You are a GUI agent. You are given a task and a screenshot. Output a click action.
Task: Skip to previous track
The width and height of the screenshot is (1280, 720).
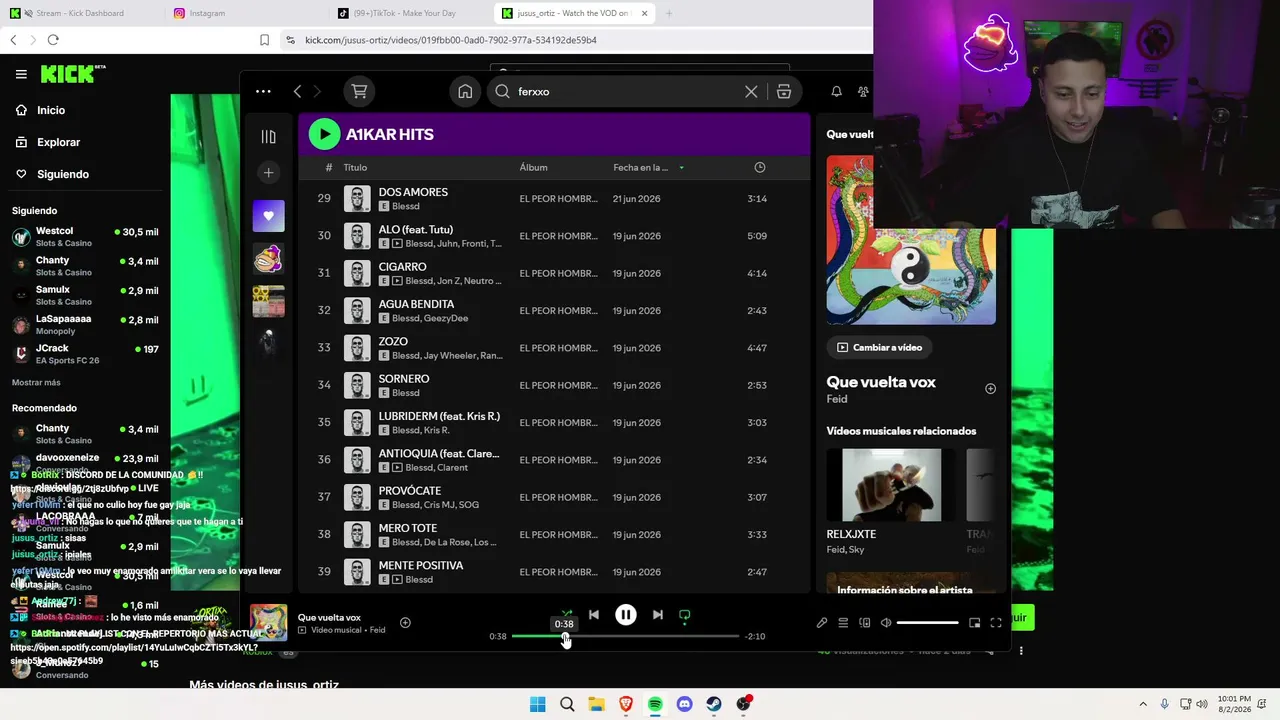click(x=593, y=615)
